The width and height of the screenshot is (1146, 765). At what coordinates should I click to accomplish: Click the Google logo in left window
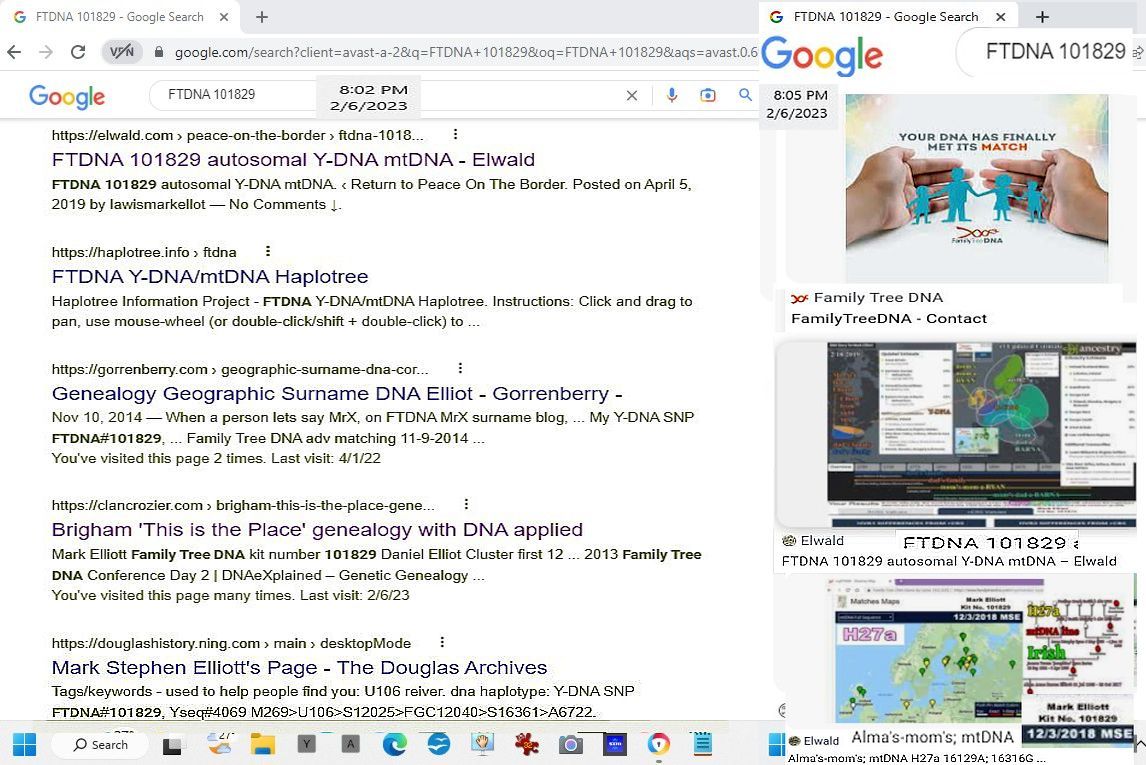click(x=67, y=96)
